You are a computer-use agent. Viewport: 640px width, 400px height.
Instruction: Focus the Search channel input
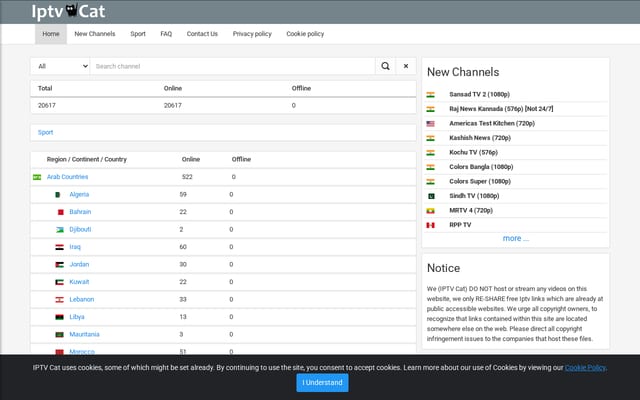point(233,66)
